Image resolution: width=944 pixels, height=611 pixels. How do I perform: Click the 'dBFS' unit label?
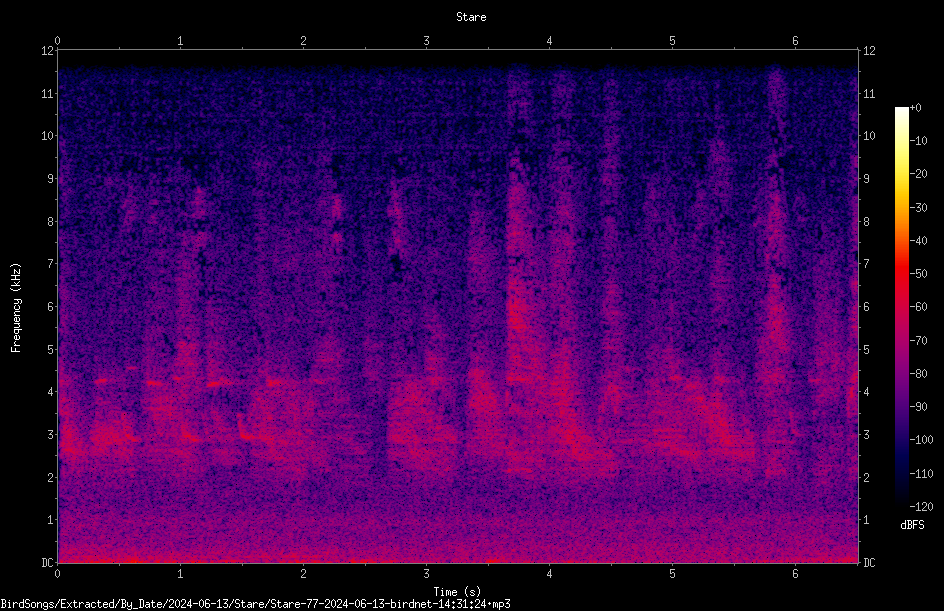pos(912,525)
